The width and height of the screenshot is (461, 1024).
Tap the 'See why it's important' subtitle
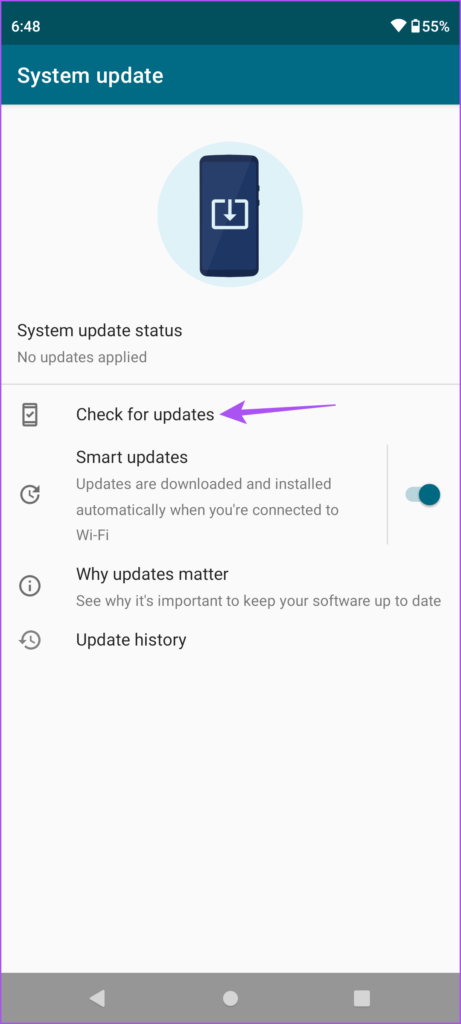click(259, 601)
